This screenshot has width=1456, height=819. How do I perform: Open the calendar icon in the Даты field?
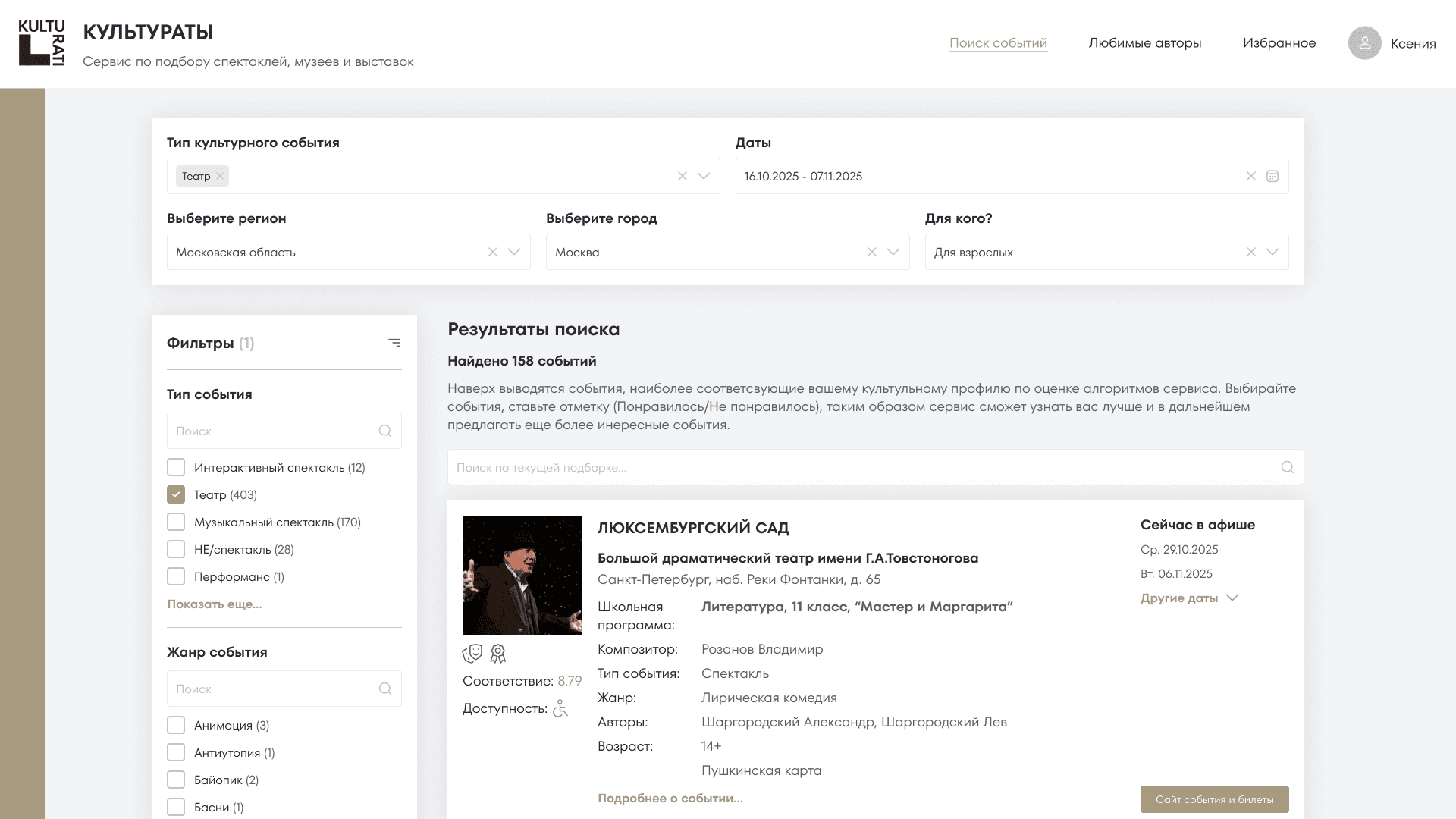point(1272,176)
